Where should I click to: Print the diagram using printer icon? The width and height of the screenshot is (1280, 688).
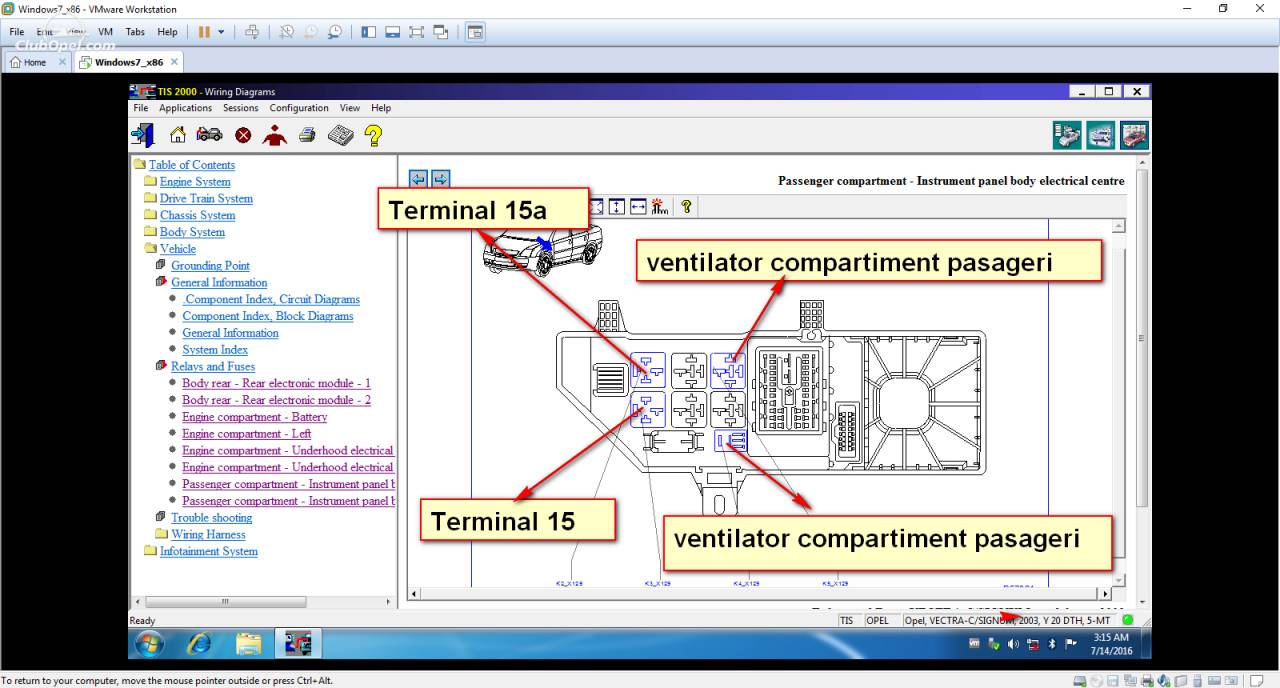(307, 135)
